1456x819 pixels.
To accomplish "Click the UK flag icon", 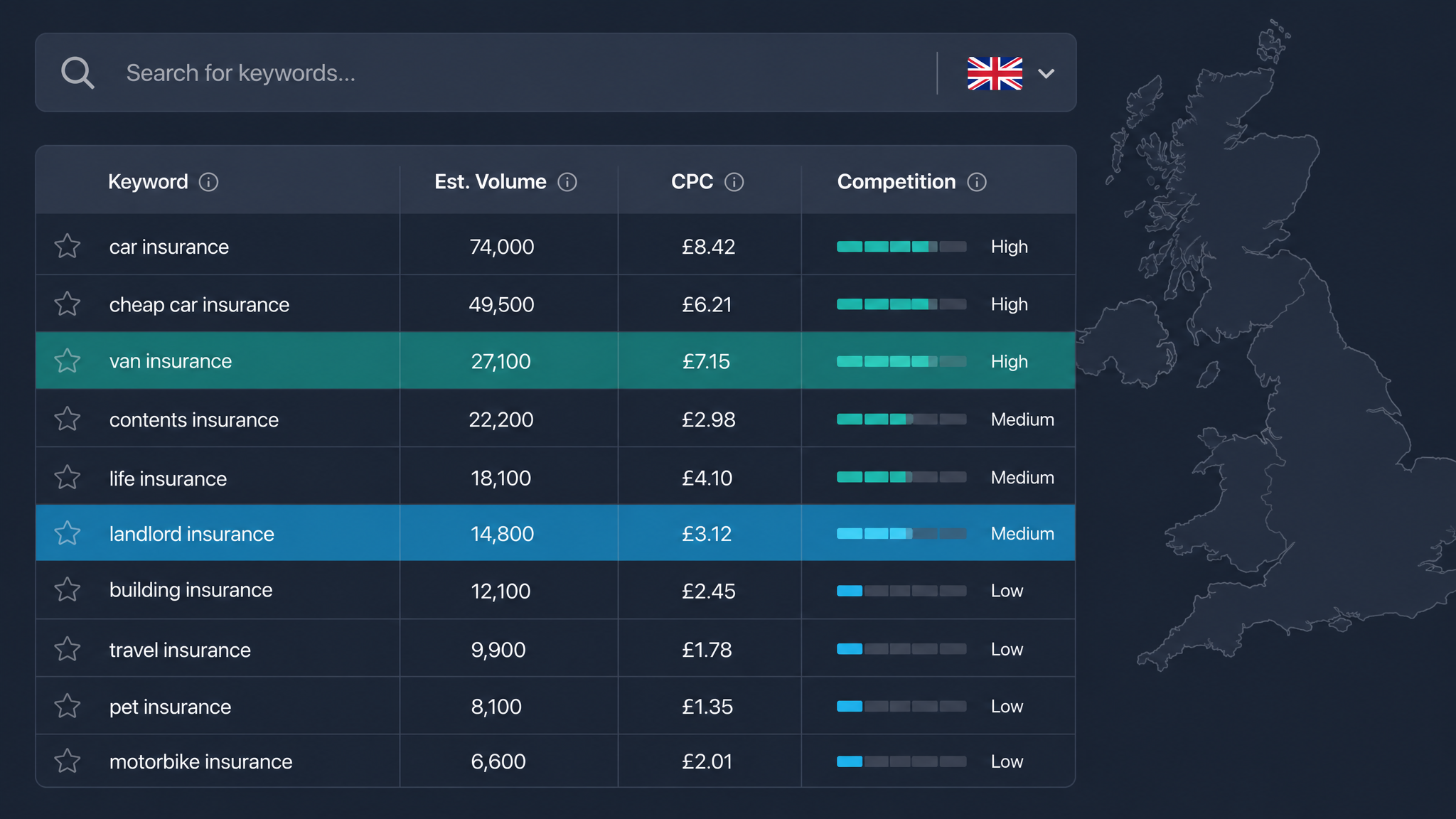I will click(995, 73).
